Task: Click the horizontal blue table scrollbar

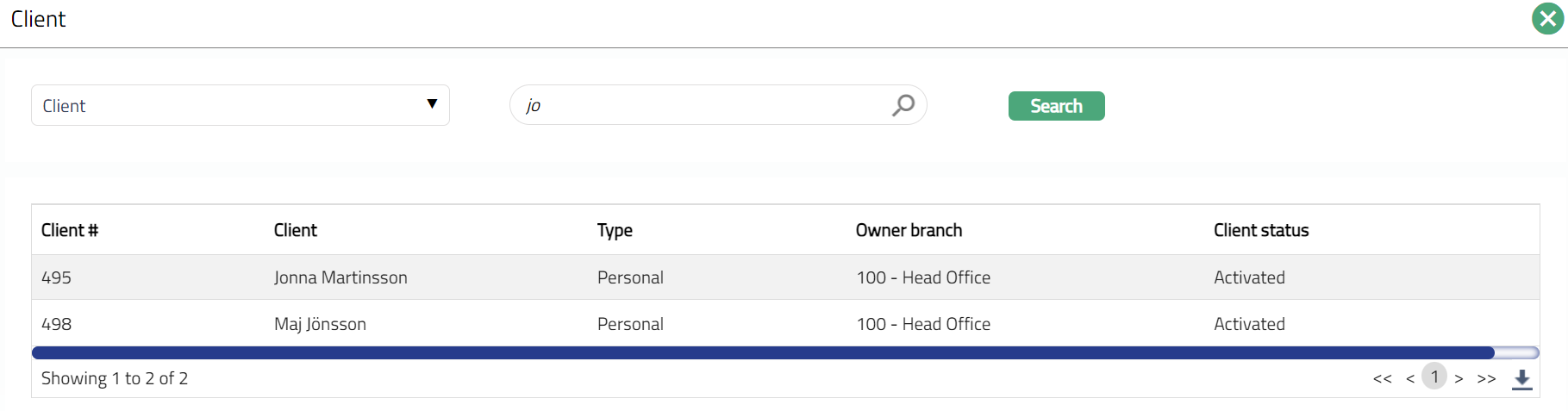Action: pyautogui.click(x=763, y=352)
